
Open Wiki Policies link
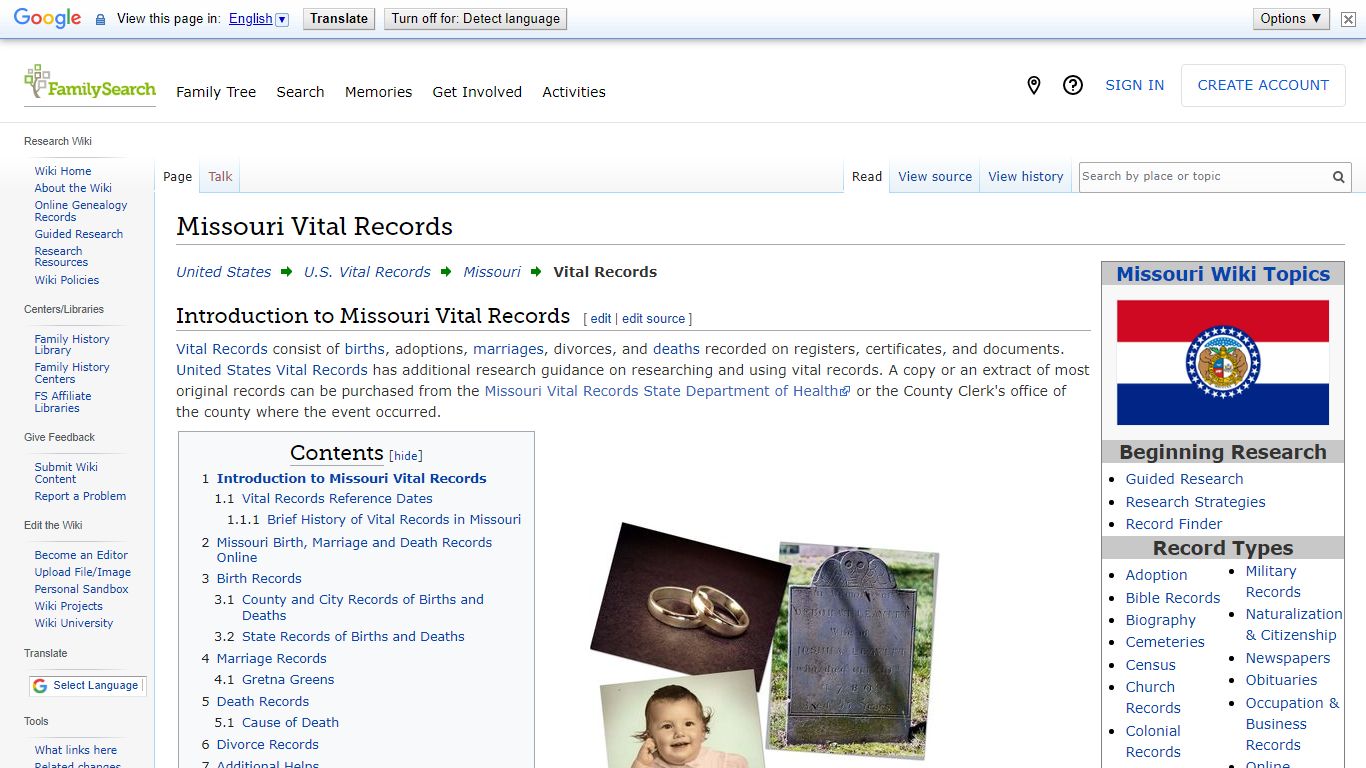(x=67, y=280)
